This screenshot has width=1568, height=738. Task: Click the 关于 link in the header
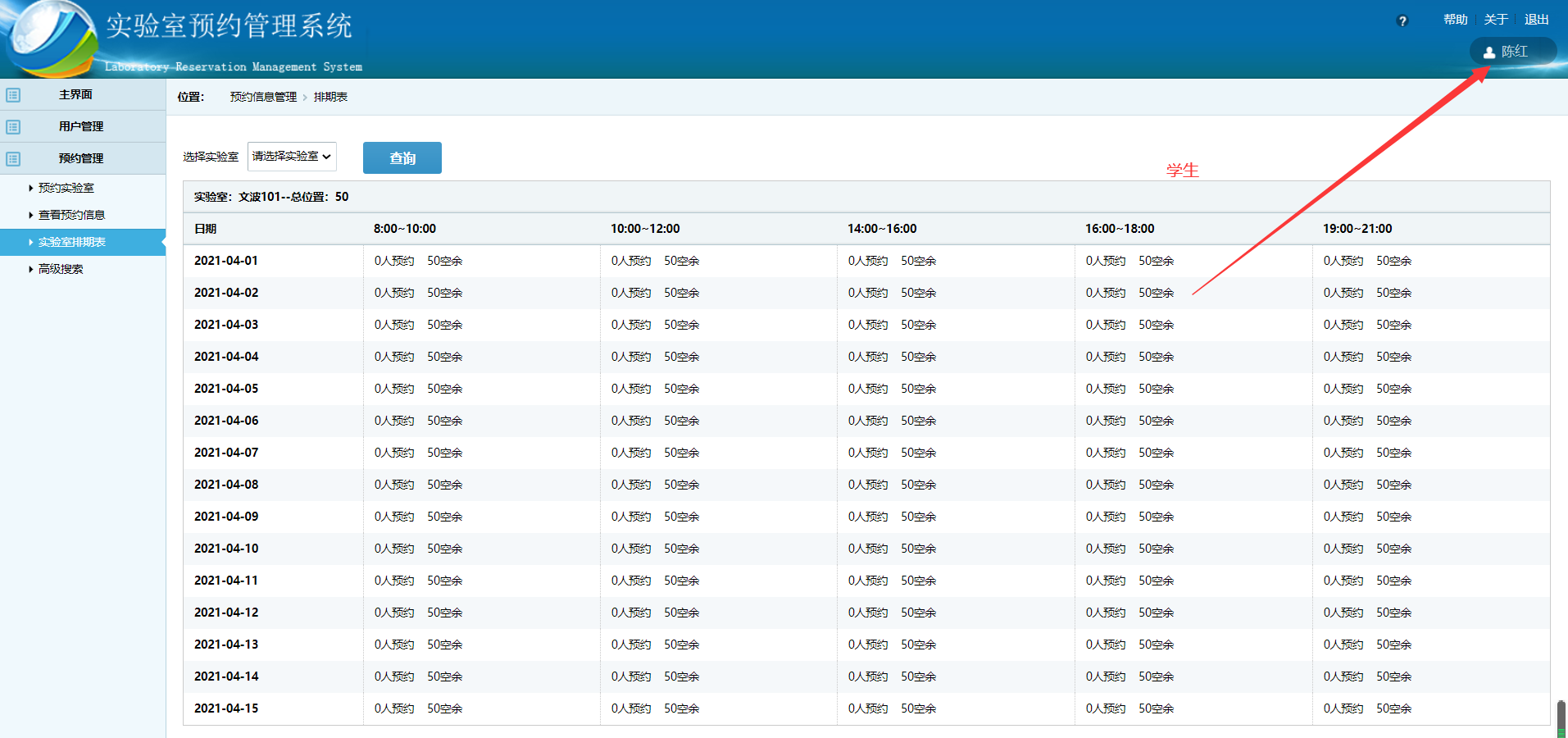coord(1496,20)
